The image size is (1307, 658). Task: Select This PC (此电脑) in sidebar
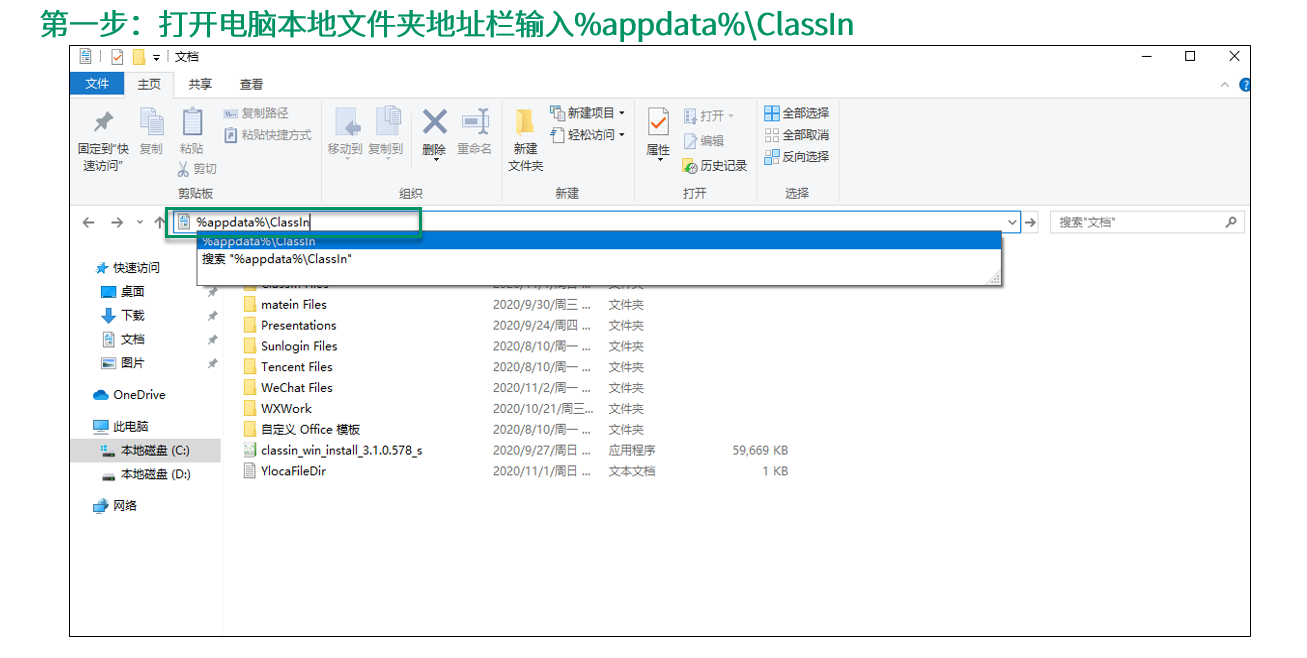pos(121,426)
